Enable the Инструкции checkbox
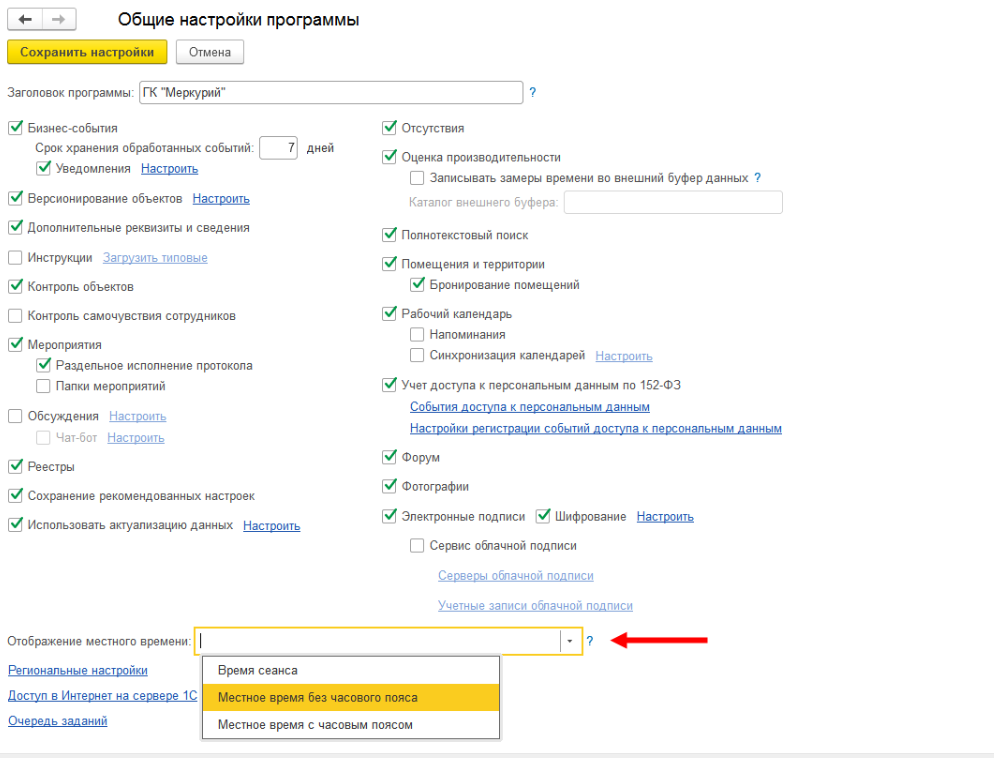 tap(15, 257)
